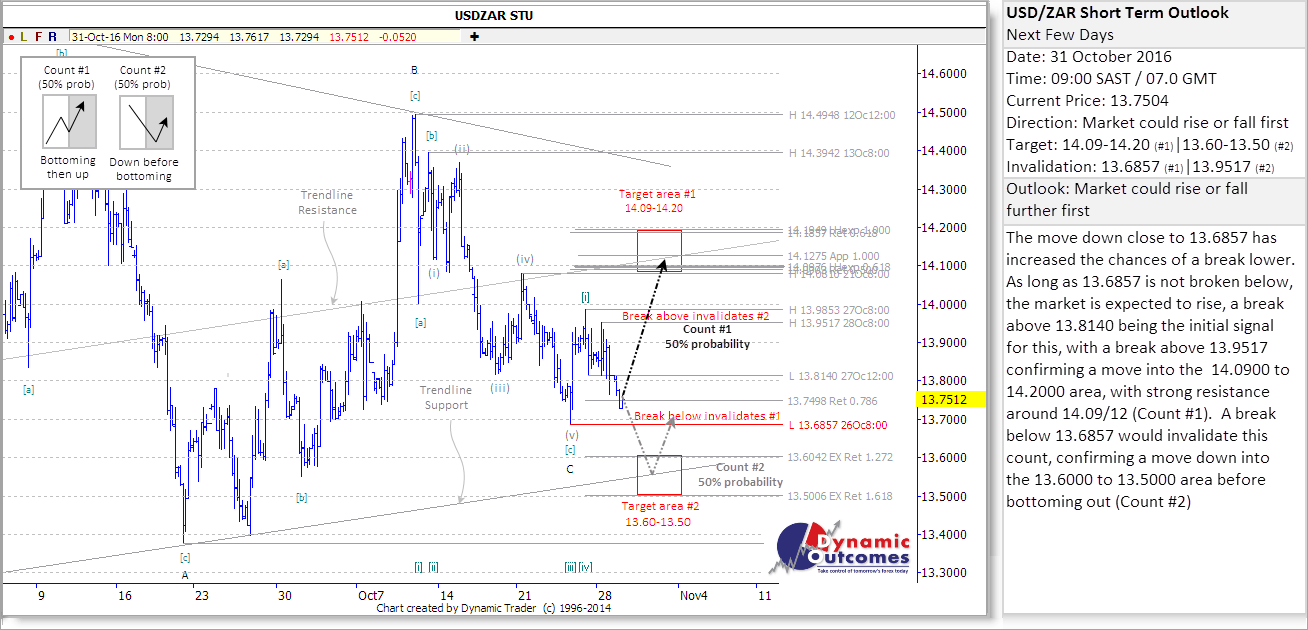Click the 'H 14.4948 12Oc12:00' high label
Viewport: 1308px width, 630px height.
pyautogui.click(x=842, y=115)
